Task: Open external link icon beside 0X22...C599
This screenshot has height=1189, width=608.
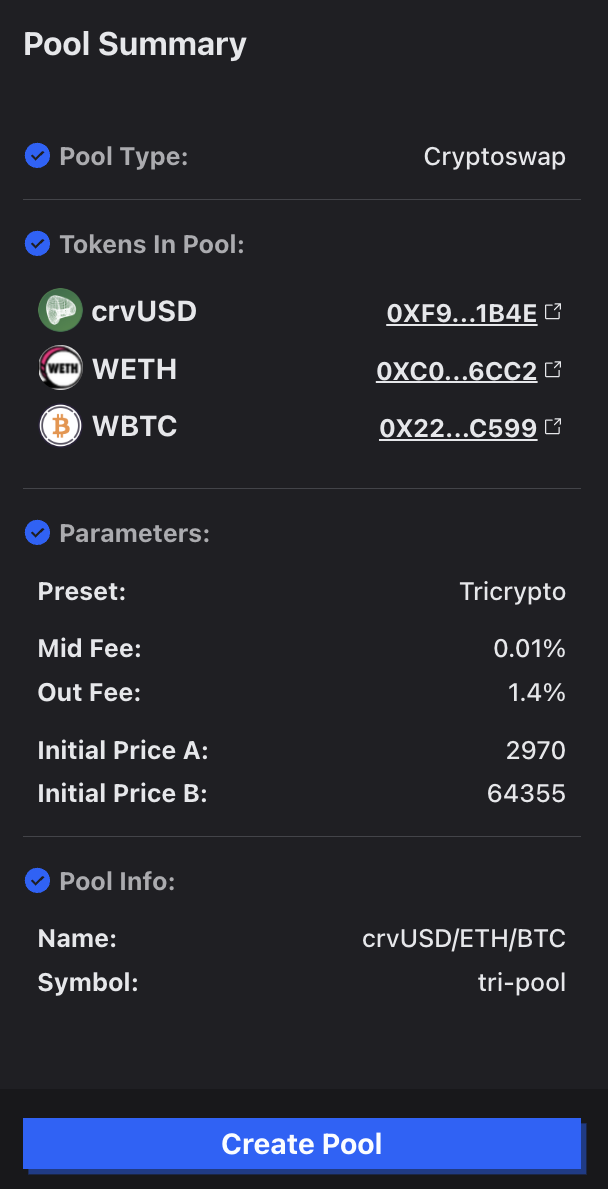Action: (553, 427)
